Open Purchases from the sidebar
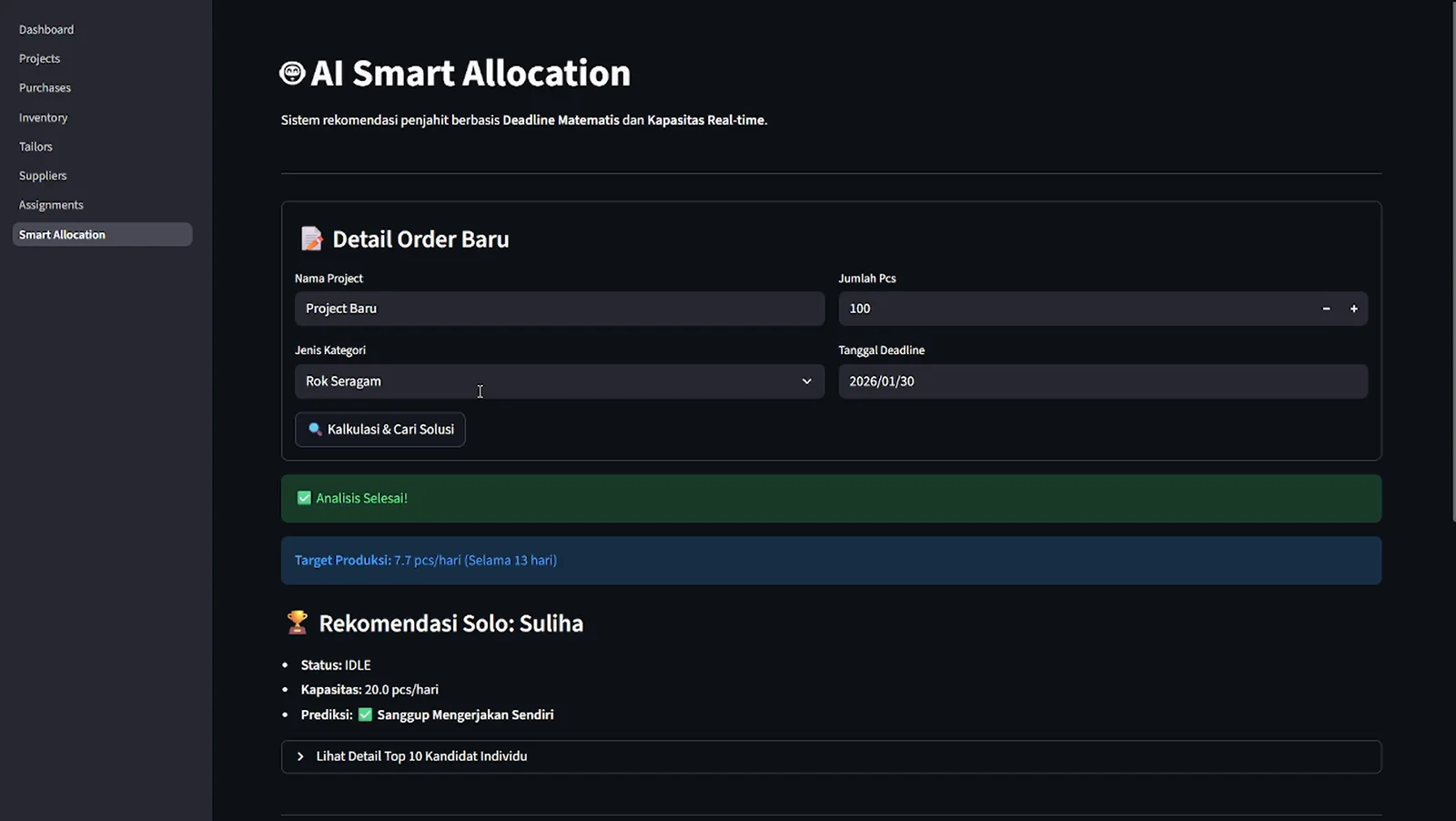This screenshot has width=1456, height=821. click(x=45, y=87)
